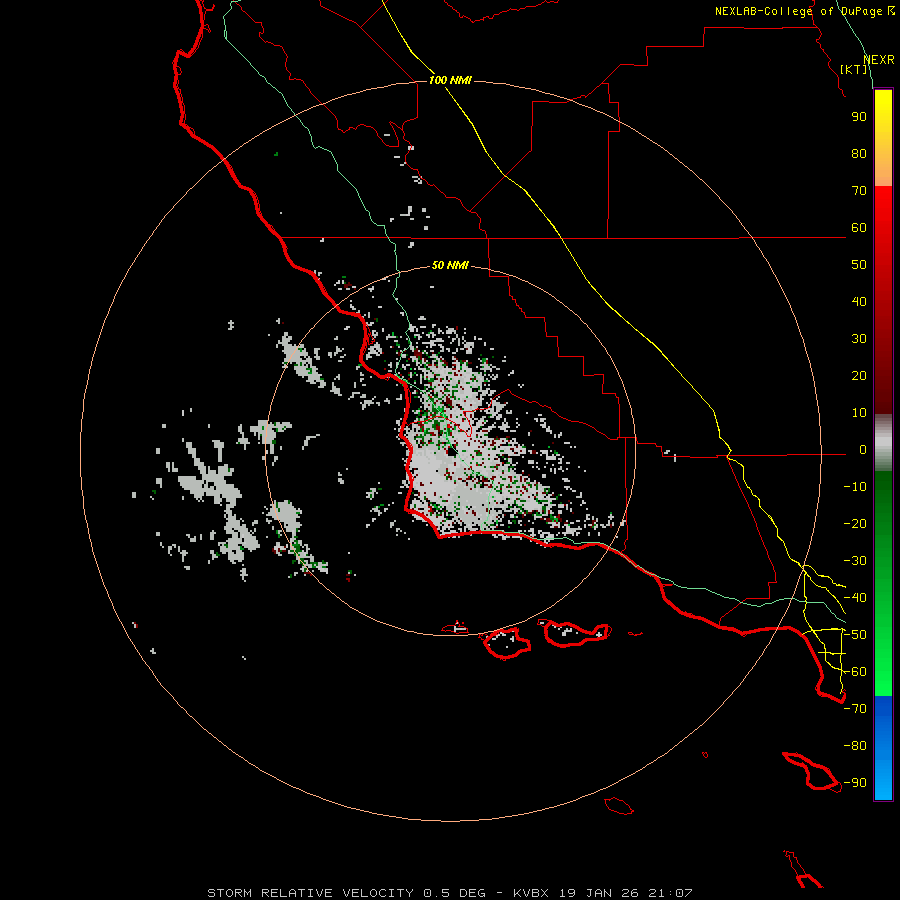Click the 80 value on the velocity scale

pyautogui.click(x=859, y=154)
